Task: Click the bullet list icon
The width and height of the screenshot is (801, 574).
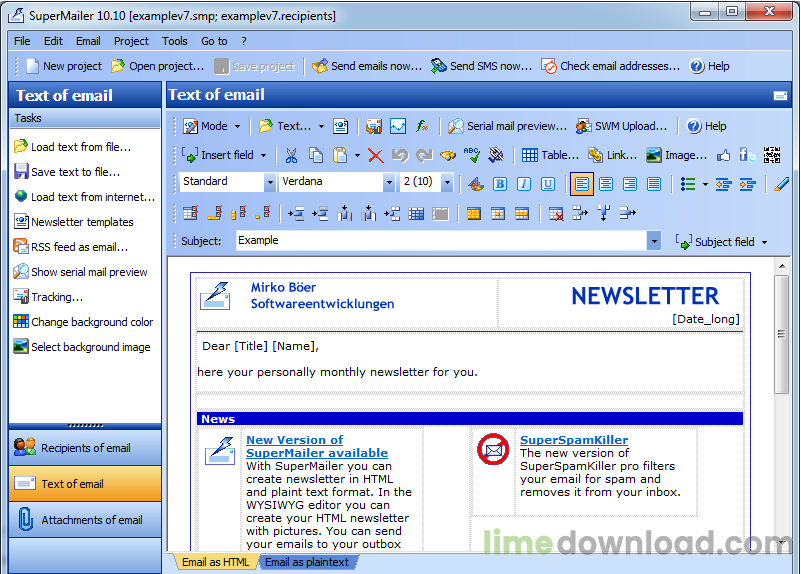Action: click(688, 184)
